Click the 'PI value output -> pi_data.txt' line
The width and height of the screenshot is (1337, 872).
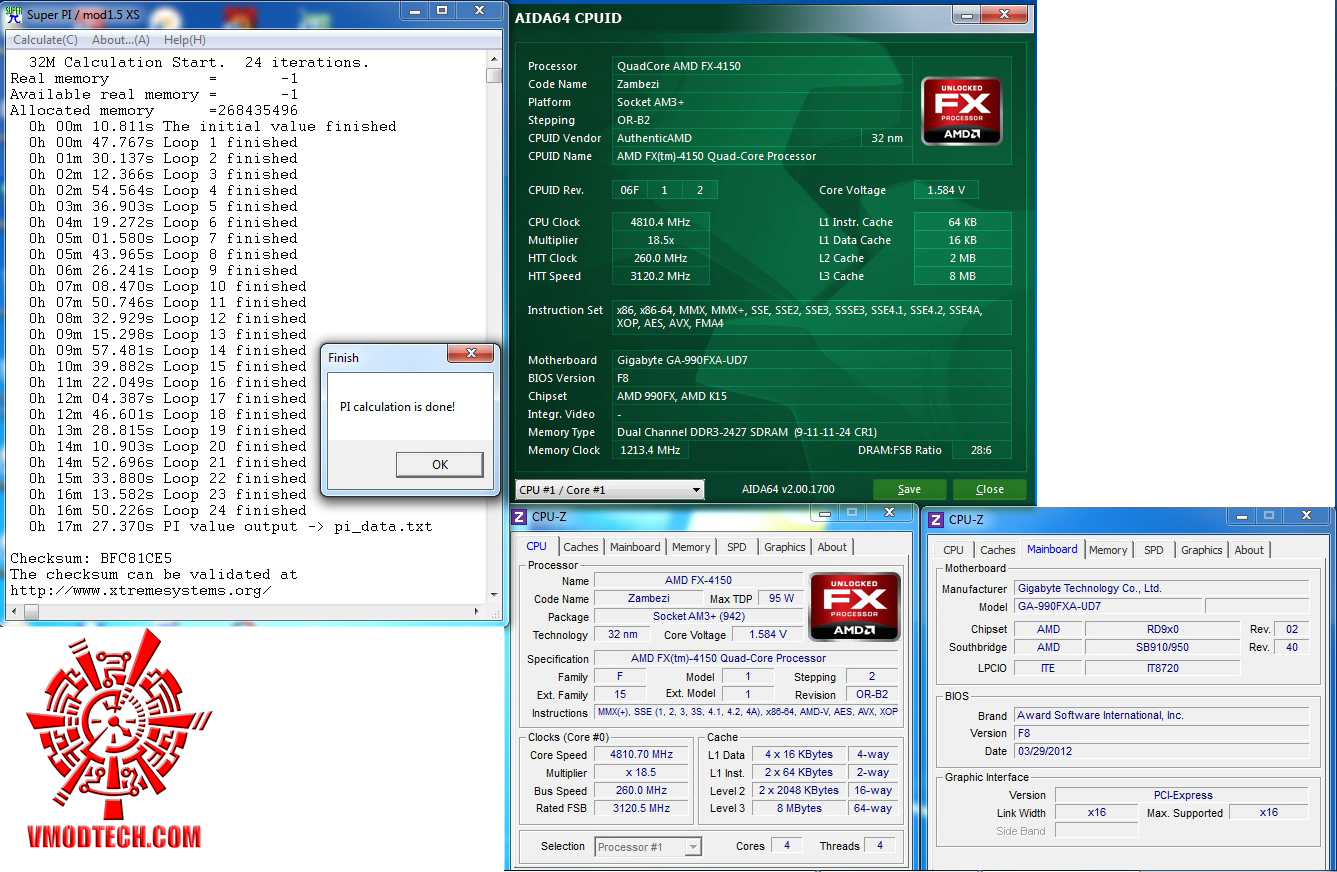pos(231,526)
